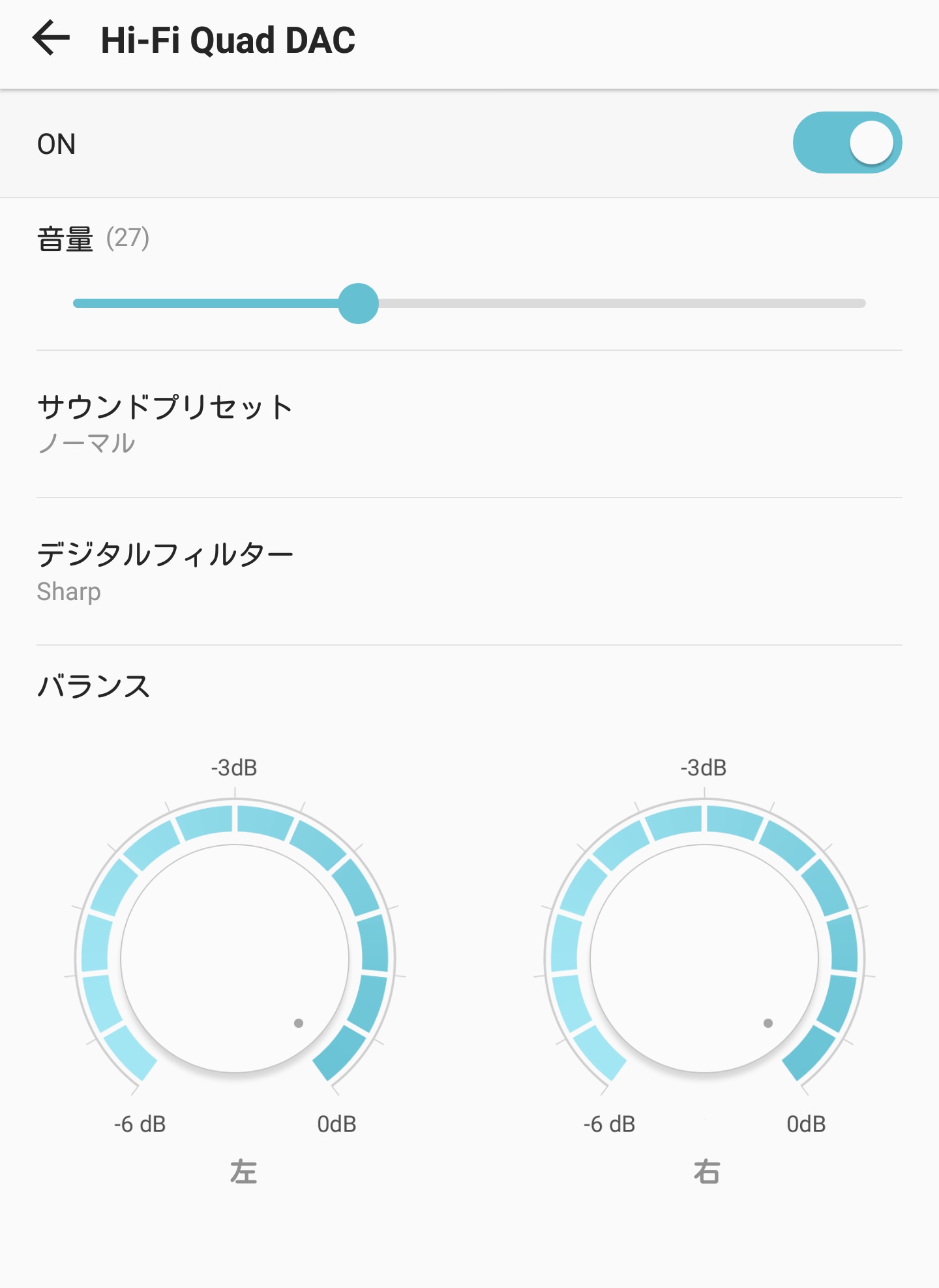Click the Hi-Fi Quad DAC title
The image size is (939, 1288).
[x=228, y=40]
